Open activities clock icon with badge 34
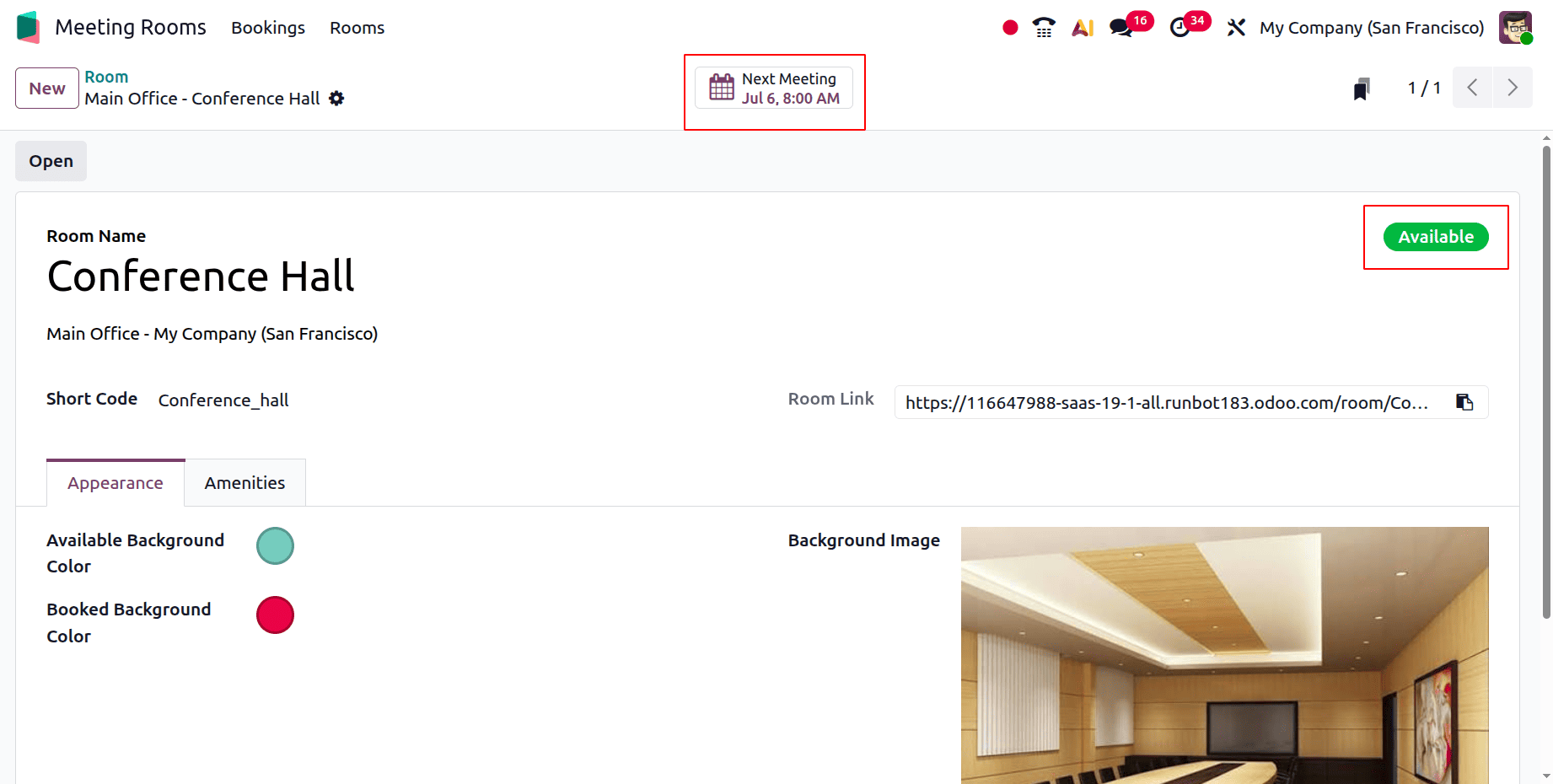1553x784 pixels. tap(1180, 28)
